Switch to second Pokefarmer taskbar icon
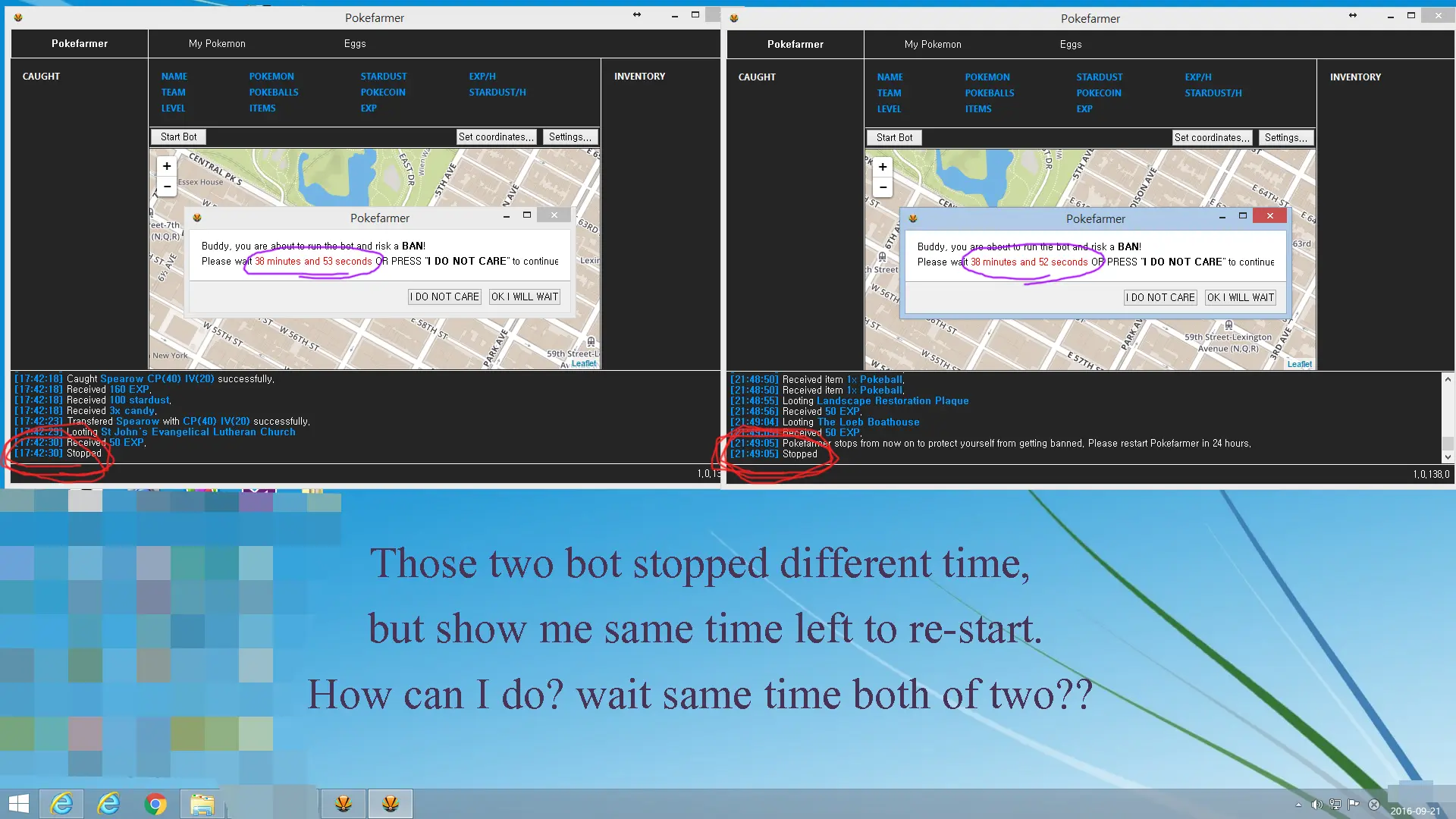Screen dimensions: 1456x819 391,804
